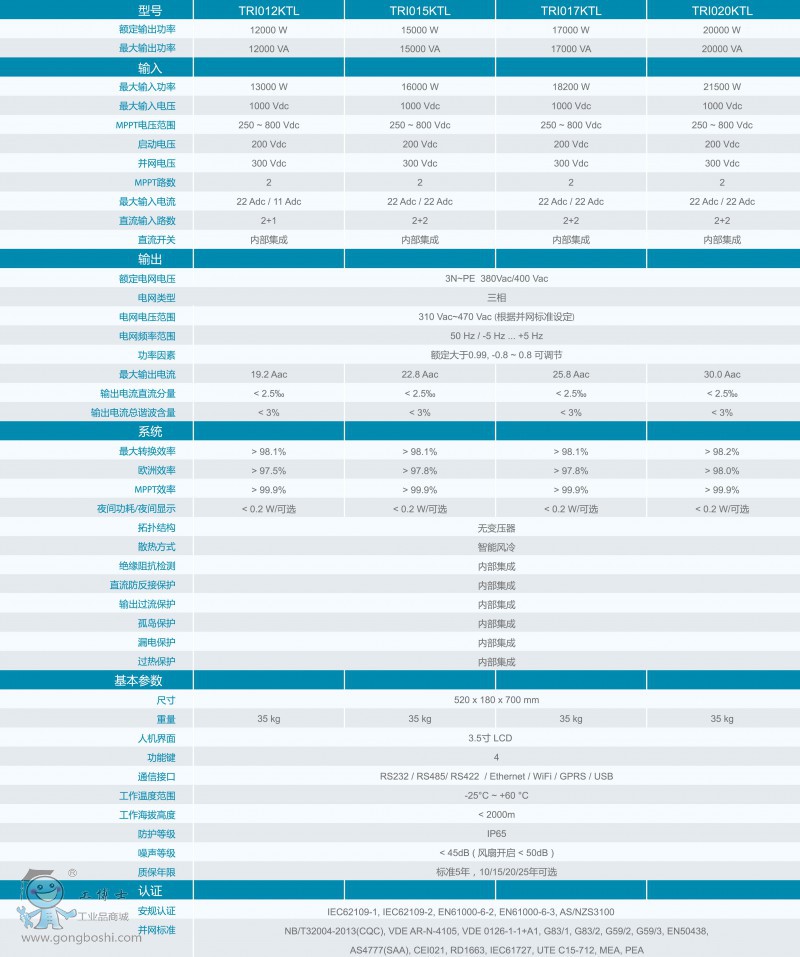Click the 型号 header cell
800x957 pixels.
(x=148, y=10)
